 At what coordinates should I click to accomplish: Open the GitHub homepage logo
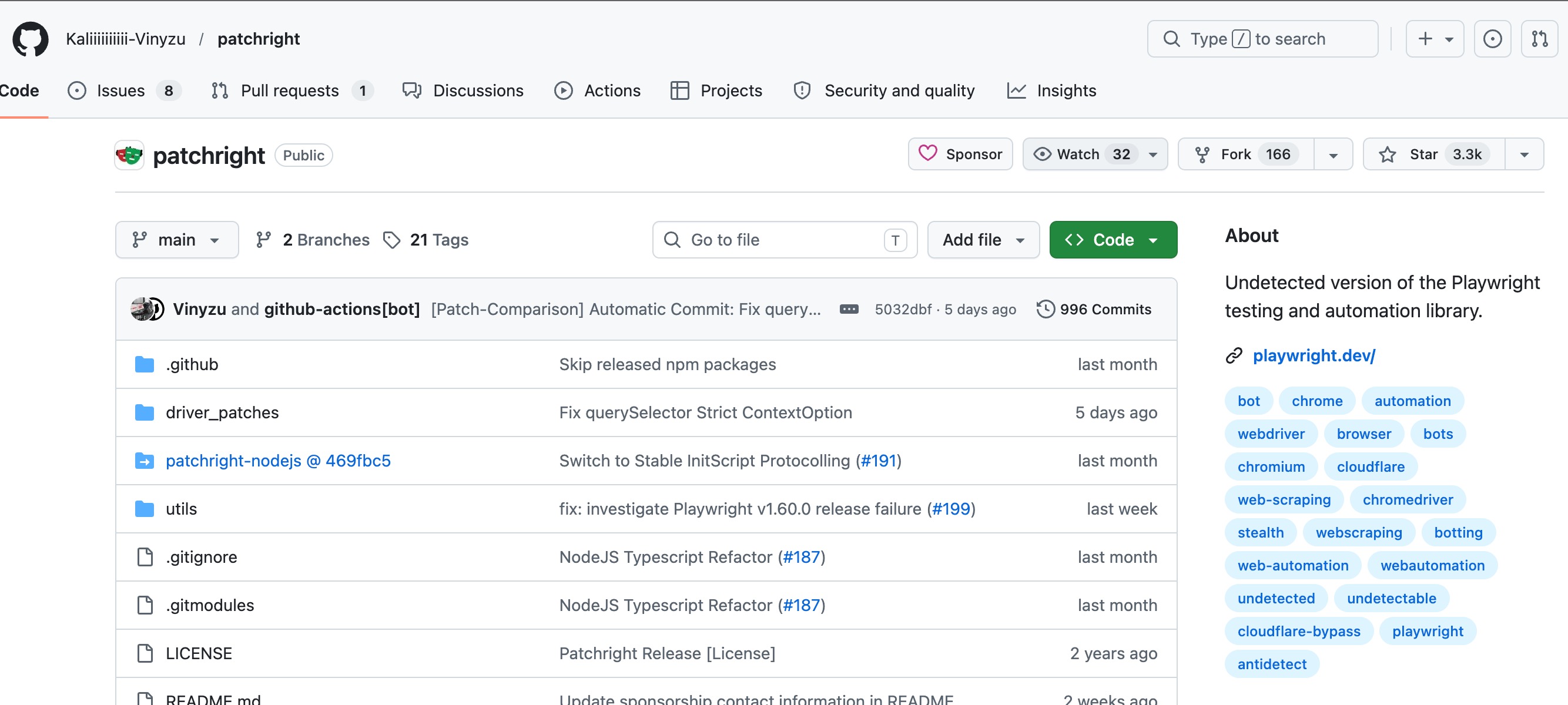point(31,39)
